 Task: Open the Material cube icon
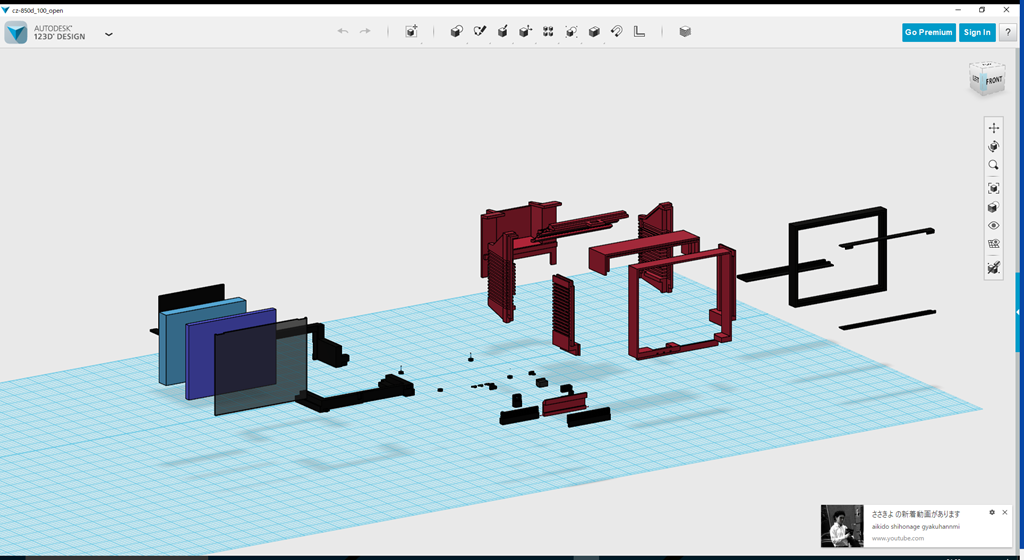pyautogui.click(x=685, y=32)
